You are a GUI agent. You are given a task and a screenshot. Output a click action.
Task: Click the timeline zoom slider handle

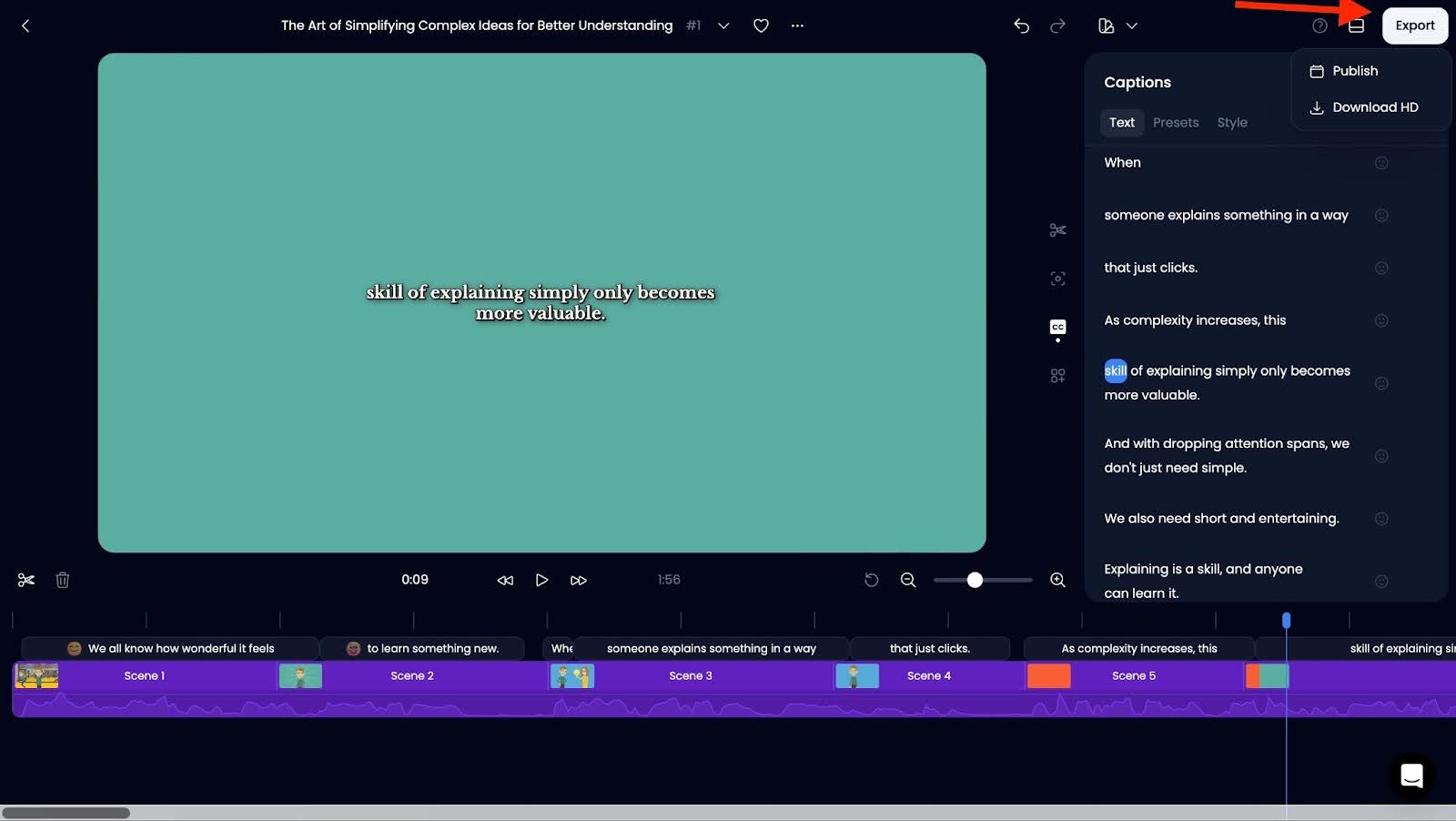975,580
